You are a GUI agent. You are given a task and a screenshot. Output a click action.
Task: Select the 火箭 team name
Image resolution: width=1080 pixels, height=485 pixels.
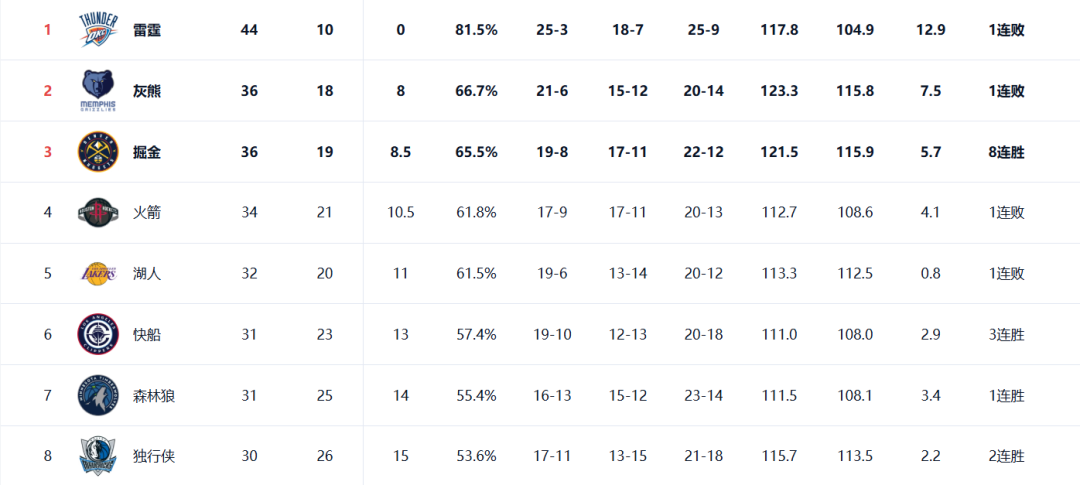point(147,212)
